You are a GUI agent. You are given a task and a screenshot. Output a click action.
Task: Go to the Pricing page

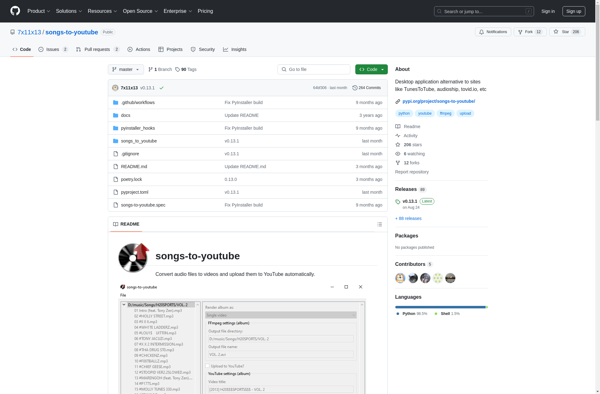coord(205,11)
